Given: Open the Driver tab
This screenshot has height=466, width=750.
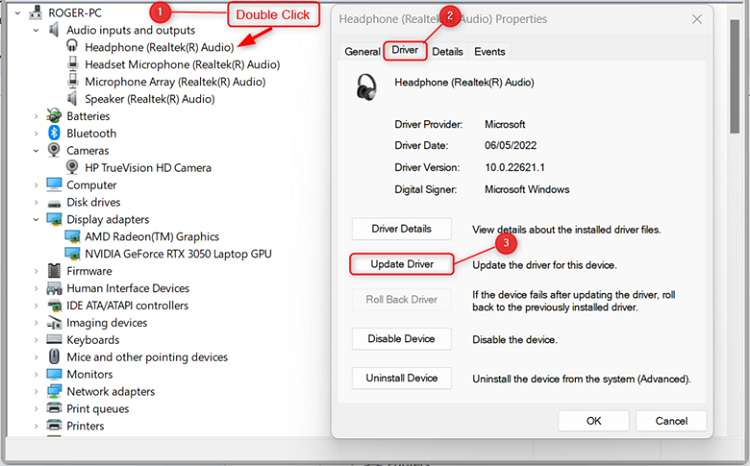Looking at the screenshot, I should [x=405, y=50].
